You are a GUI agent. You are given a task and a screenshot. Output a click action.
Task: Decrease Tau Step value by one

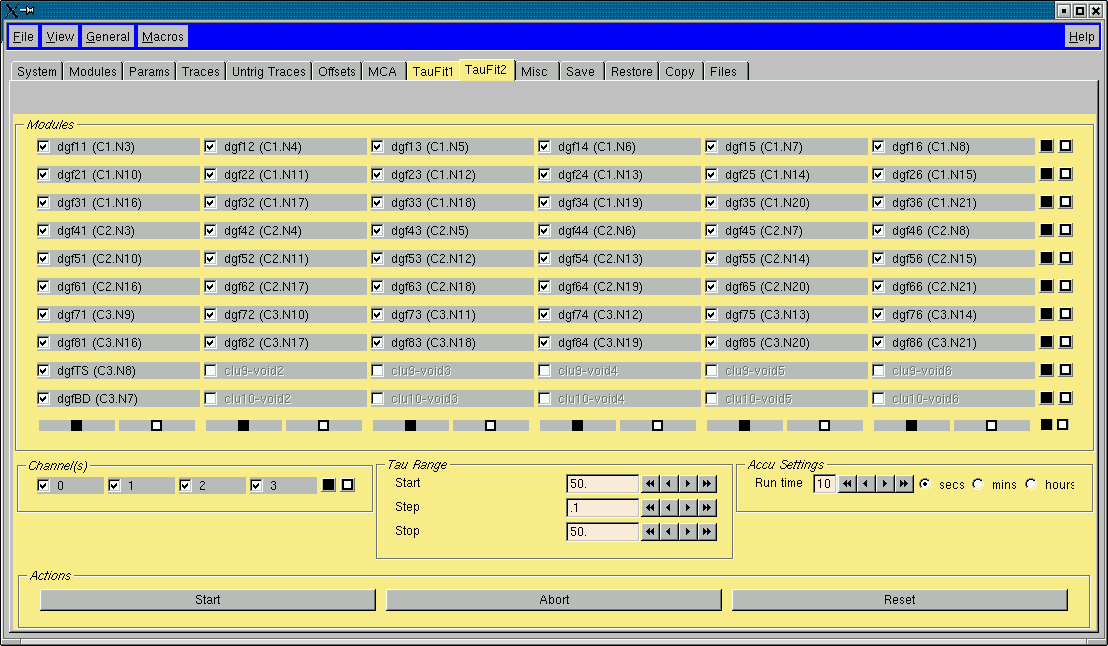tap(669, 507)
